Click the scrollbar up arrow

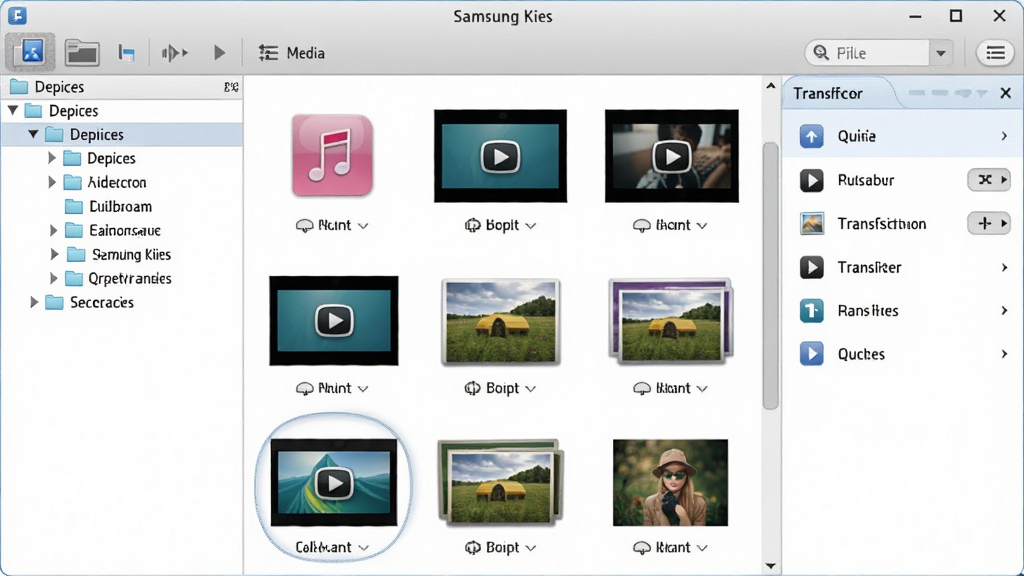(x=771, y=86)
